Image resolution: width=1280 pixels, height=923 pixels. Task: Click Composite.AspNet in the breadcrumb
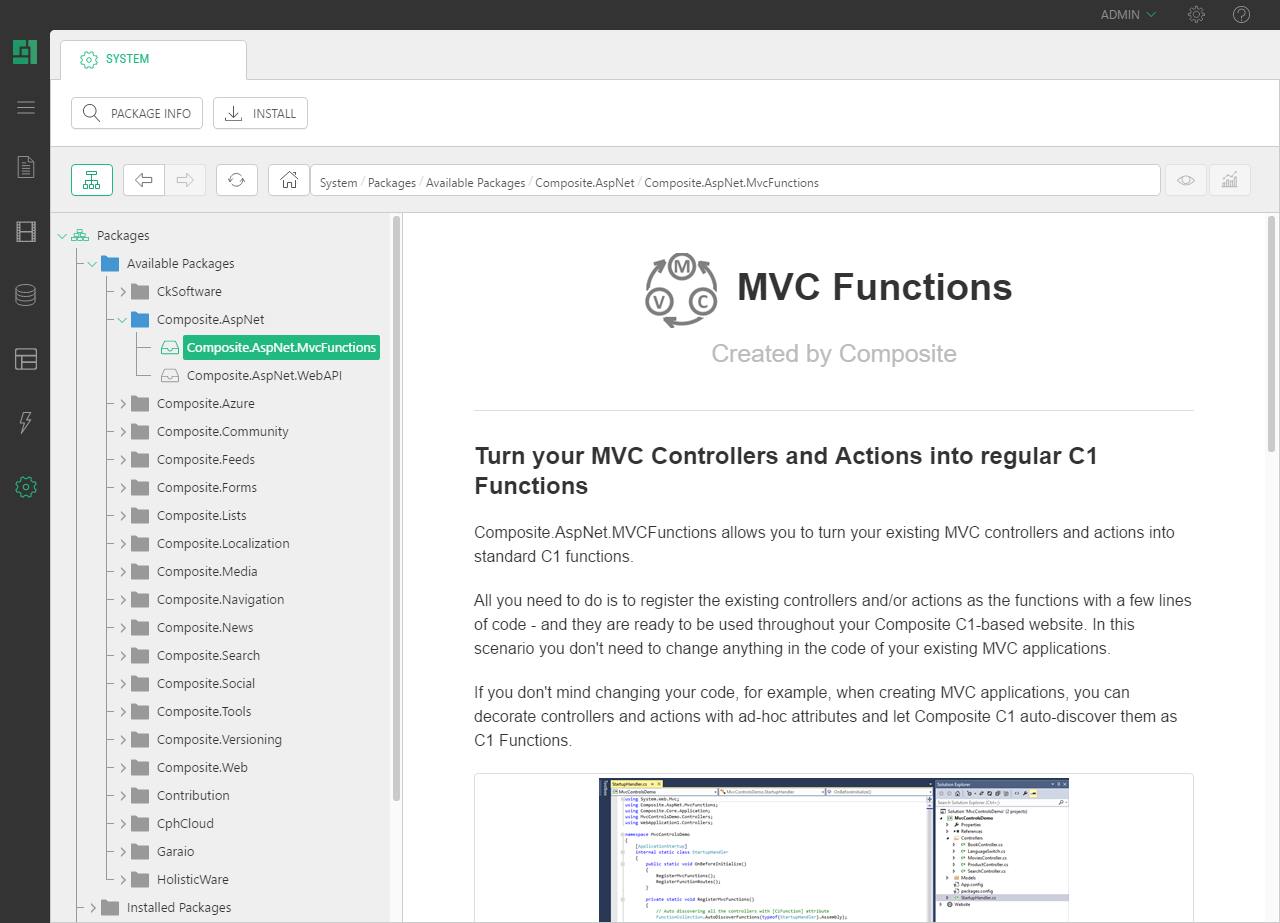pos(584,183)
